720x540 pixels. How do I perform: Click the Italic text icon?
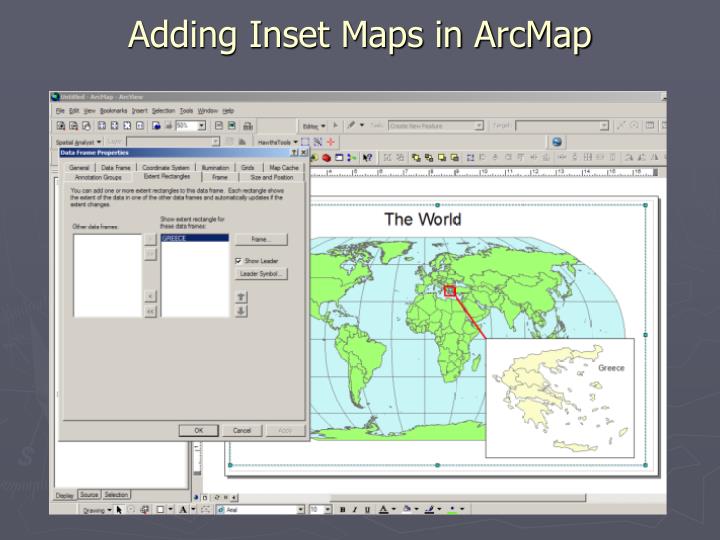point(355,509)
